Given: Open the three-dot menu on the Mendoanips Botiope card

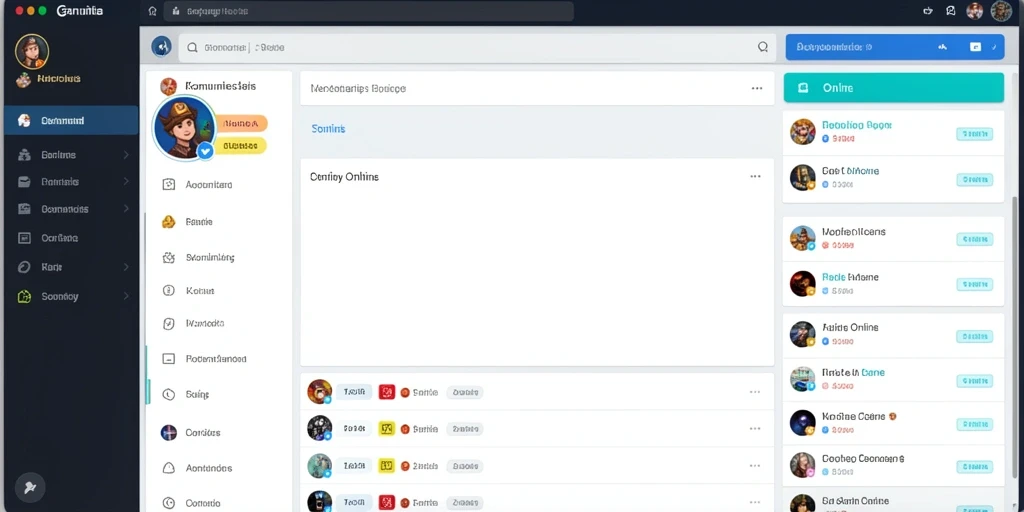Looking at the screenshot, I should [757, 88].
